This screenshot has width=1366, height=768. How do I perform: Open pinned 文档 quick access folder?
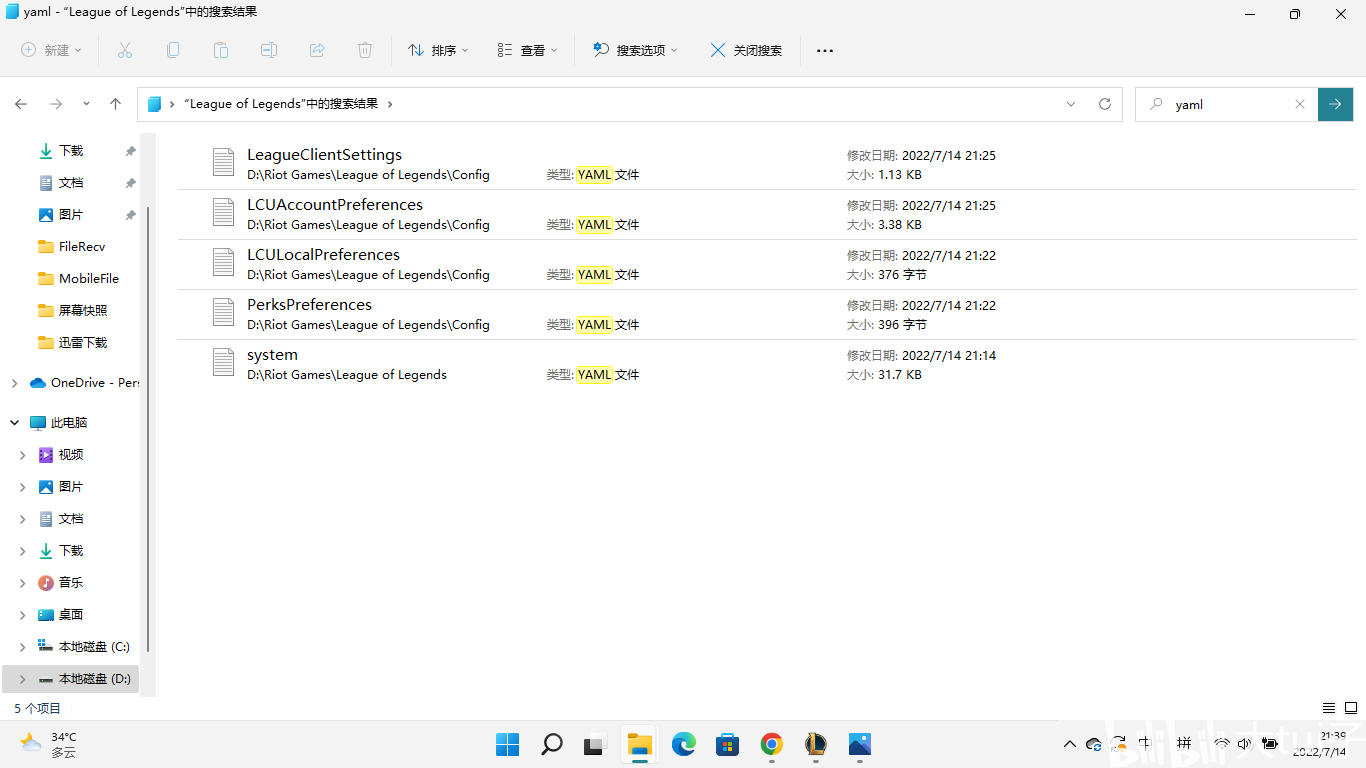(x=71, y=183)
